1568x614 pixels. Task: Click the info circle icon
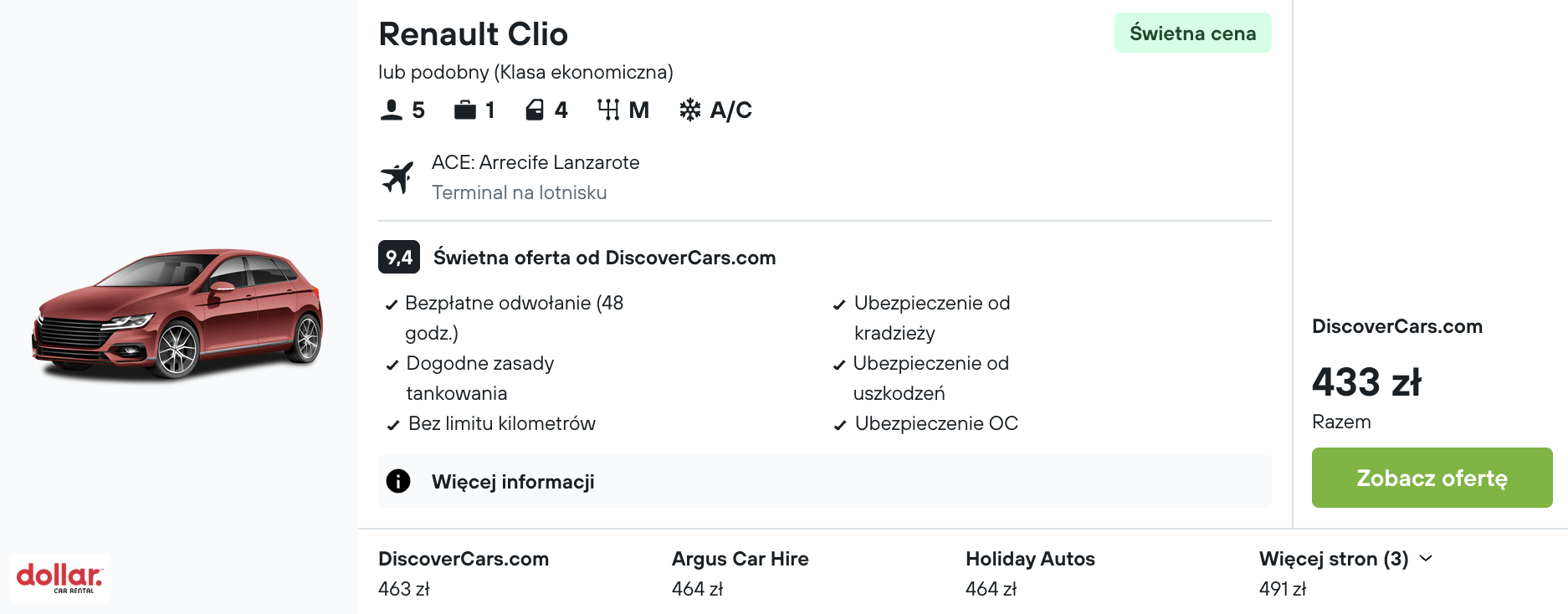click(398, 481)
